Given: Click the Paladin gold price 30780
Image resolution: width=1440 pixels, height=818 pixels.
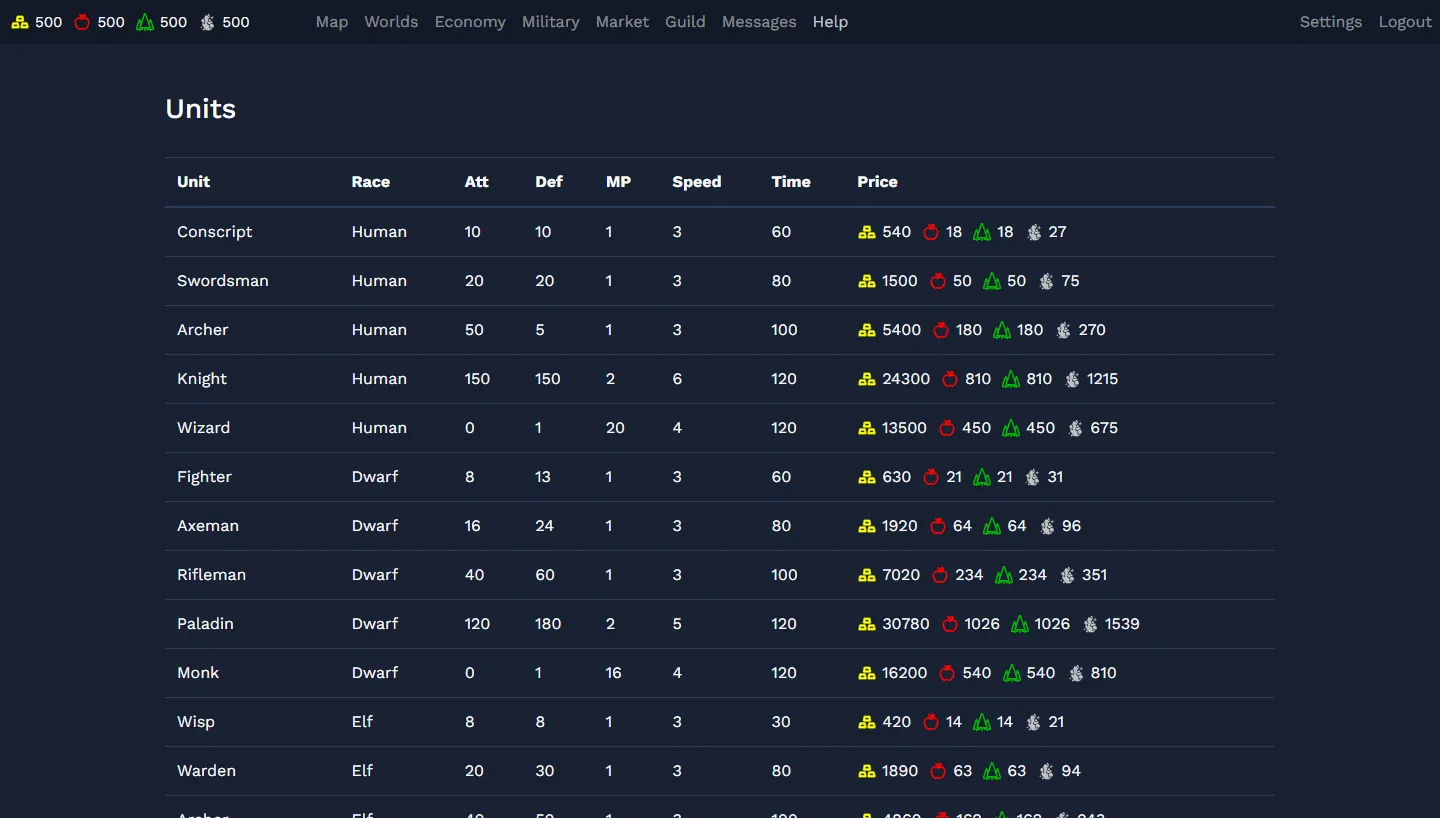Looking at the screenshot, I should click(x=906, y=624).
